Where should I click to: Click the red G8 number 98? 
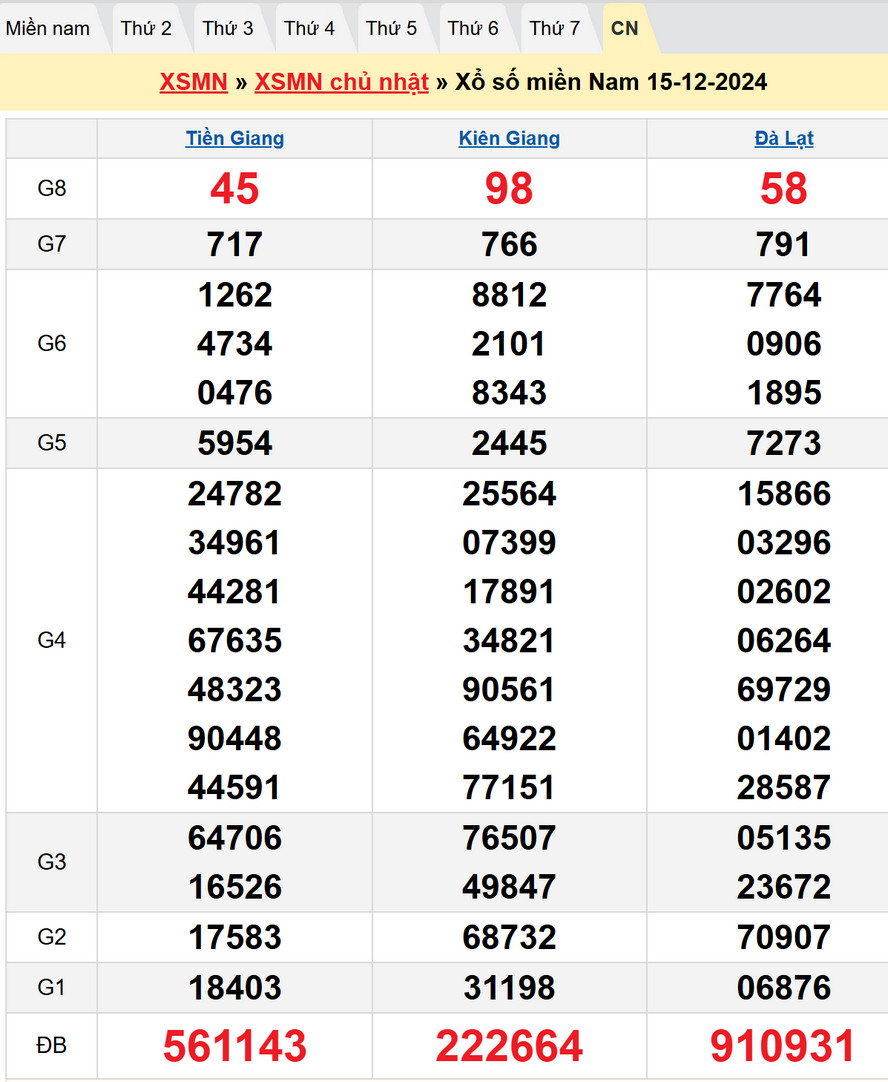509,189
